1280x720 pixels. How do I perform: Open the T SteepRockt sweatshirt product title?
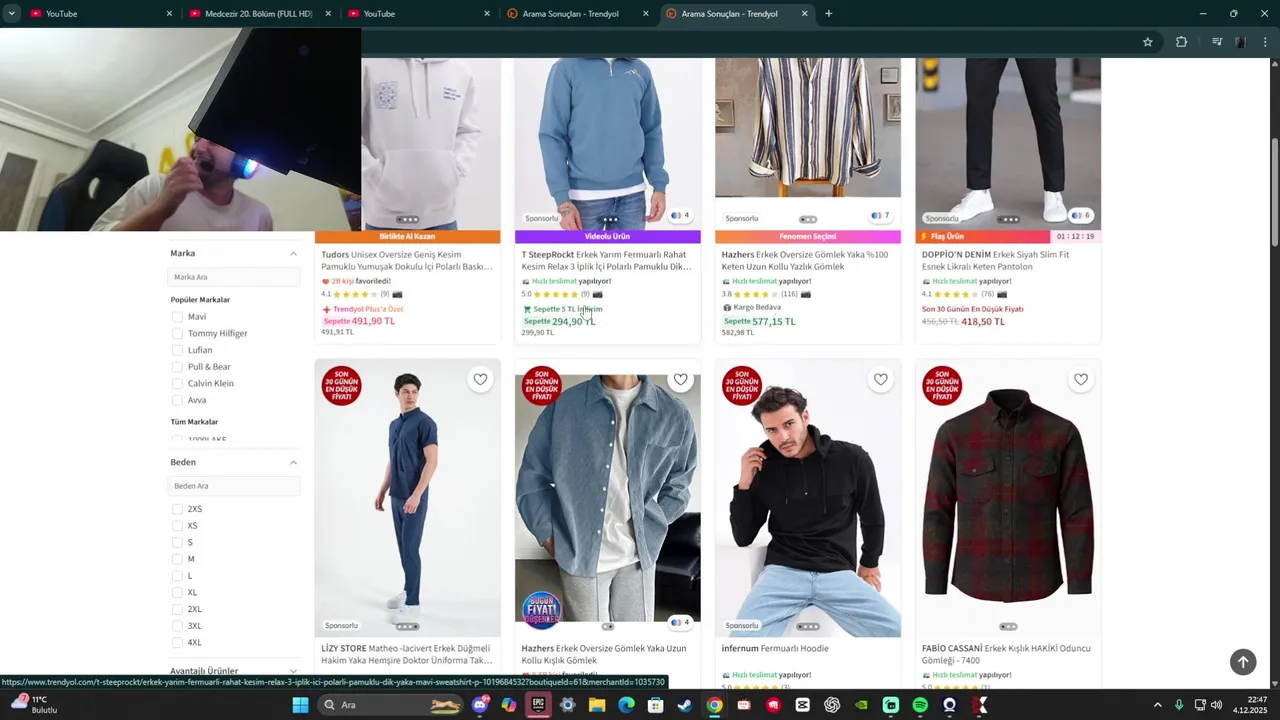pyautogui.click(x=607, y=261)
